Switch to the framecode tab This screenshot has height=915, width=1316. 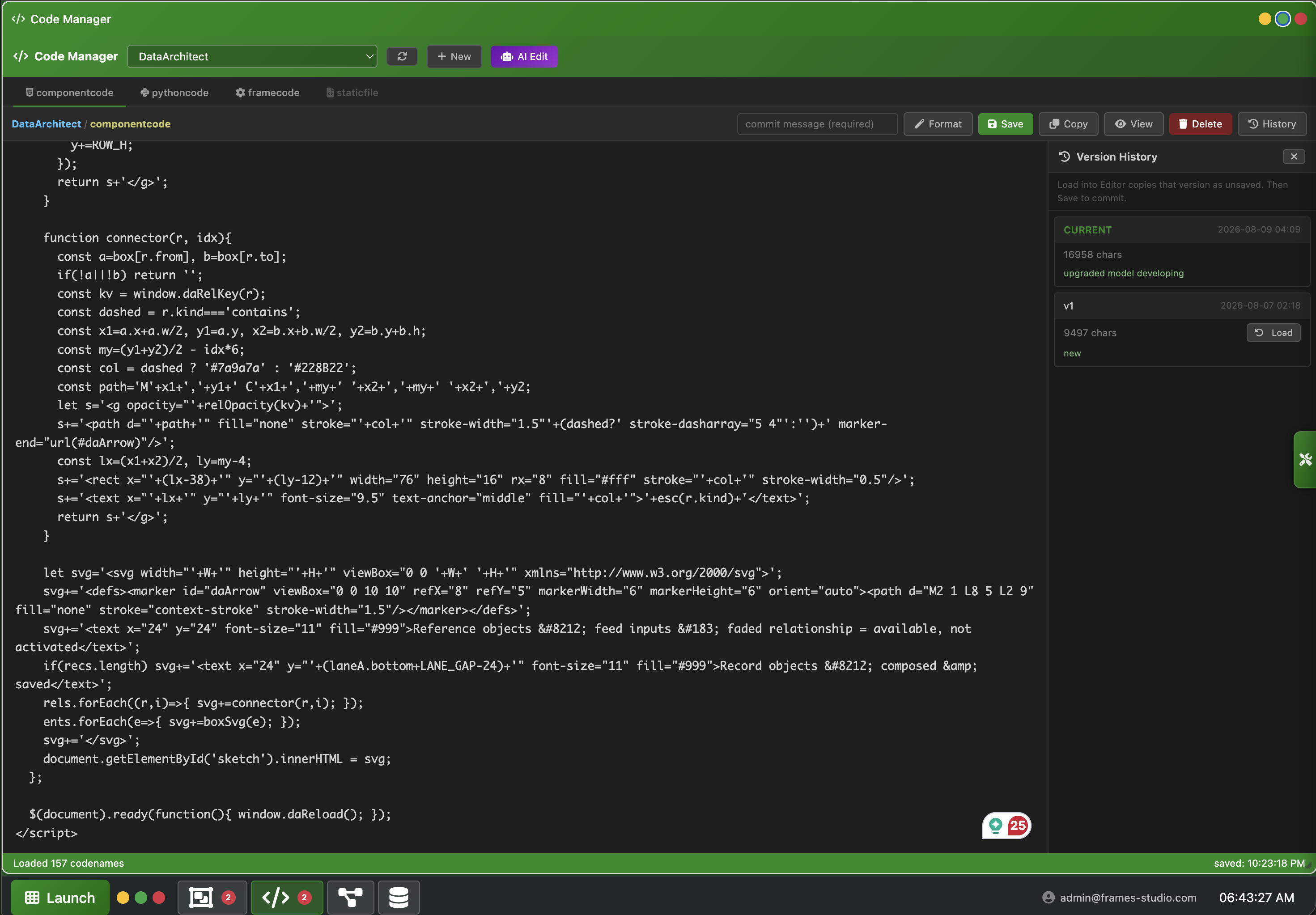click(267, 92)
